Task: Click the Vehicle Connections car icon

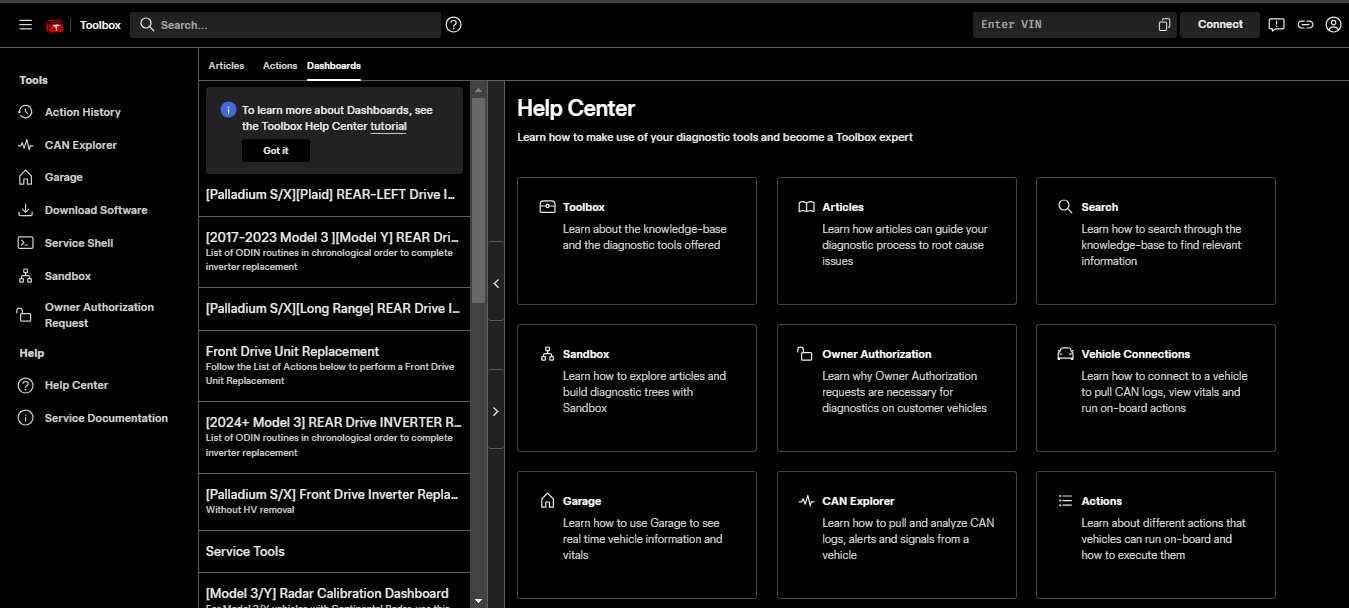Action: pyautogui.click(x=1065, y=354)
